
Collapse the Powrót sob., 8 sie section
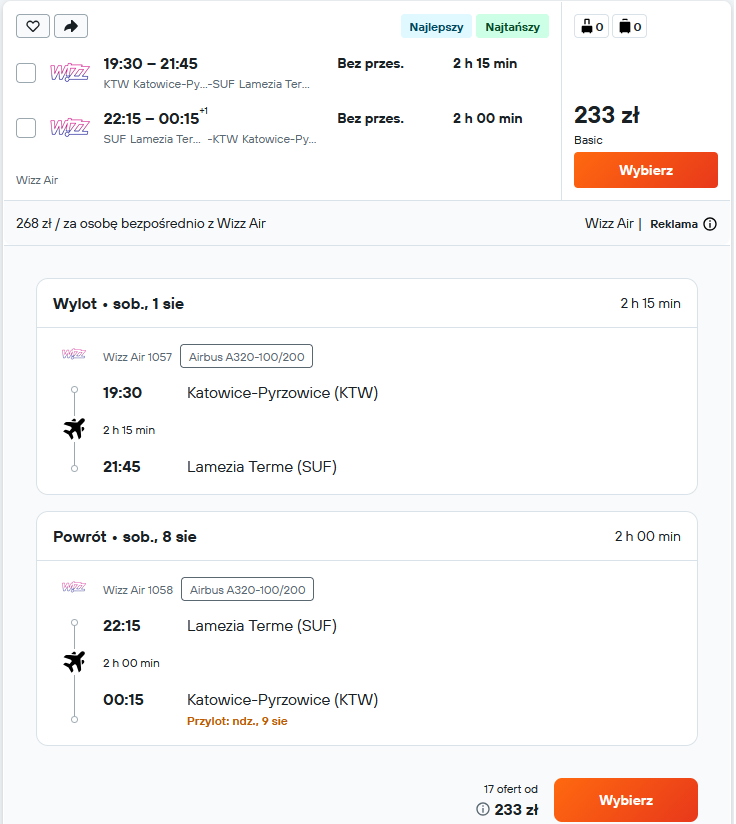click(367, 537)
